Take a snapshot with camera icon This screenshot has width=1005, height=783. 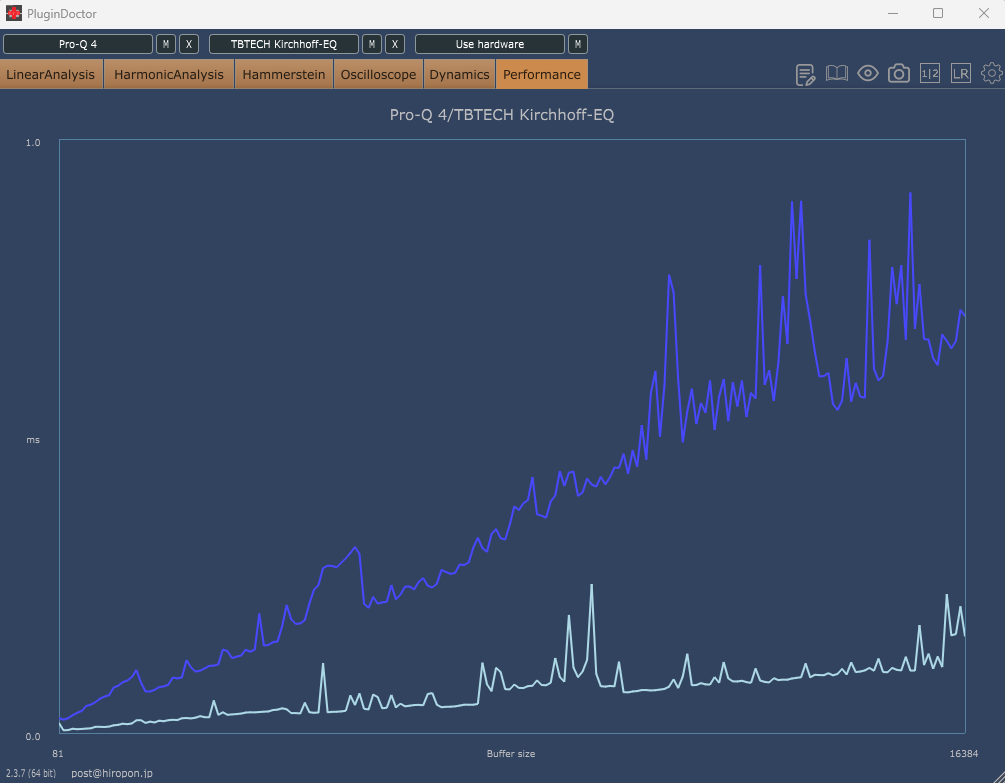click(x=899, y=74)
